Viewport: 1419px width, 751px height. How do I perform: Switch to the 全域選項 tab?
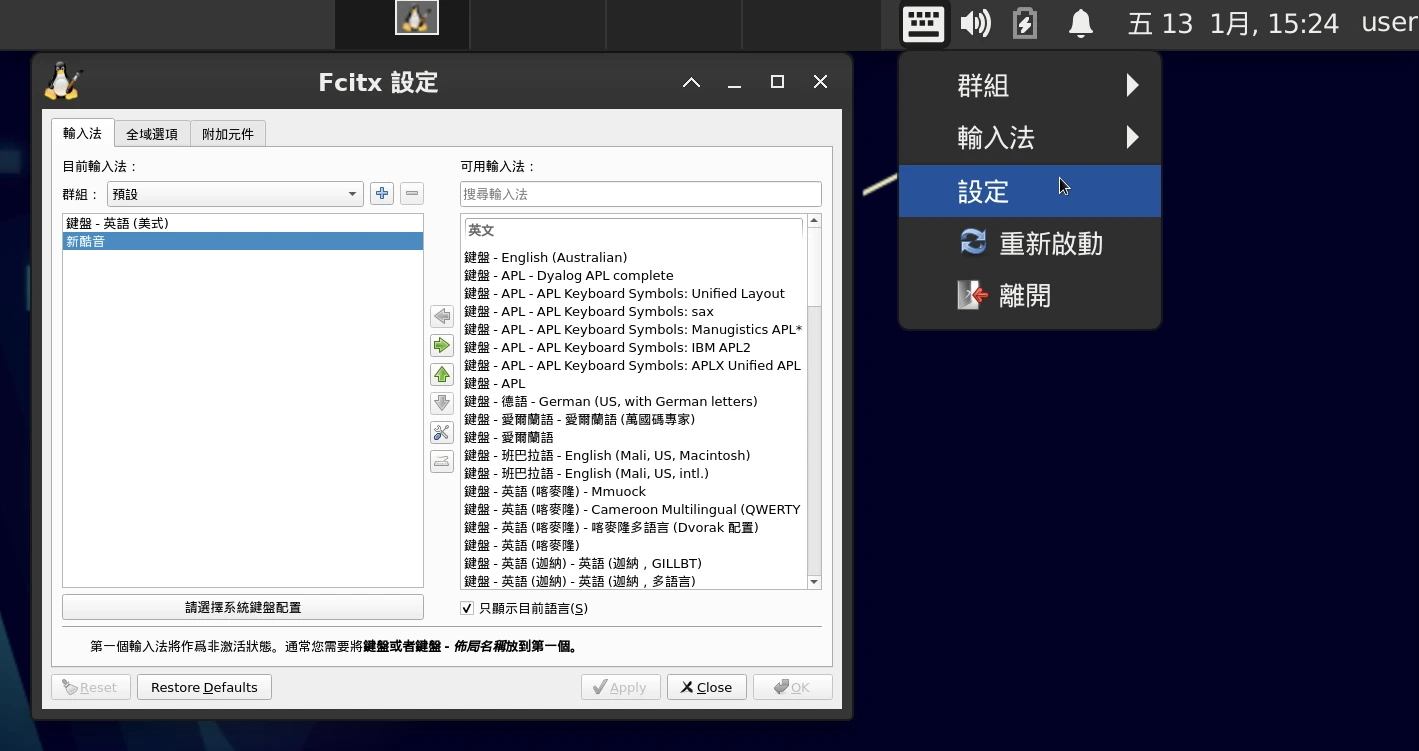pyautogui.click(x=152, y=134)
